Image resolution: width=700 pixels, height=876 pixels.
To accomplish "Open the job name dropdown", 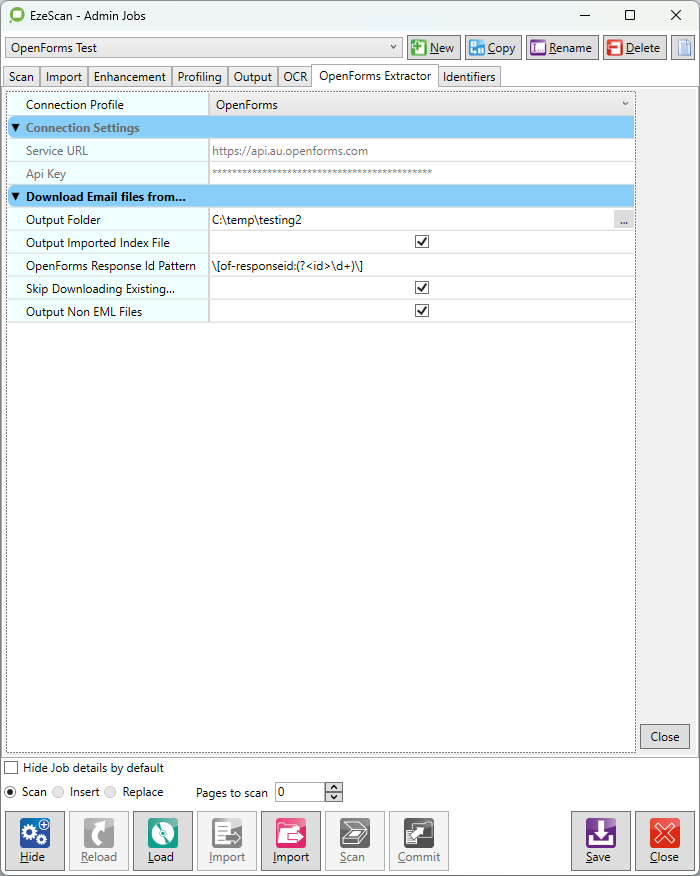I will (x=394, y=48).
